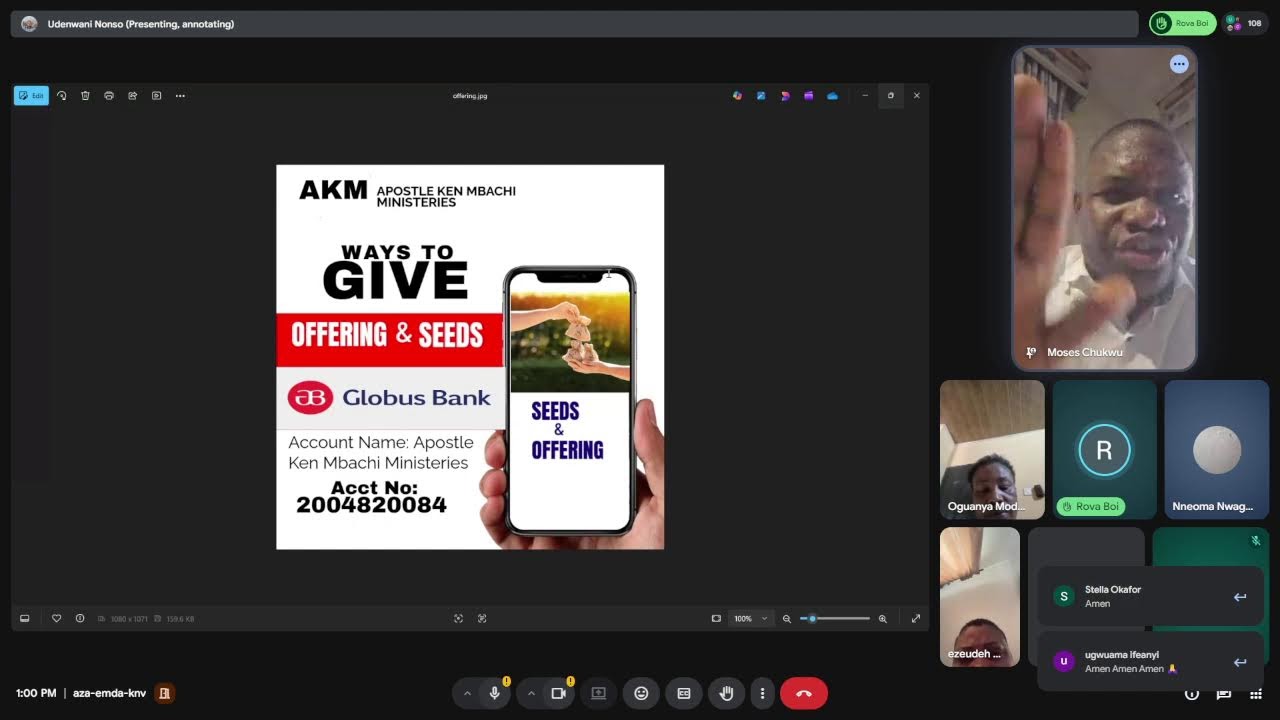Leave the call with red button
The height and width of the screenshot is (720, 1280).
804,693
